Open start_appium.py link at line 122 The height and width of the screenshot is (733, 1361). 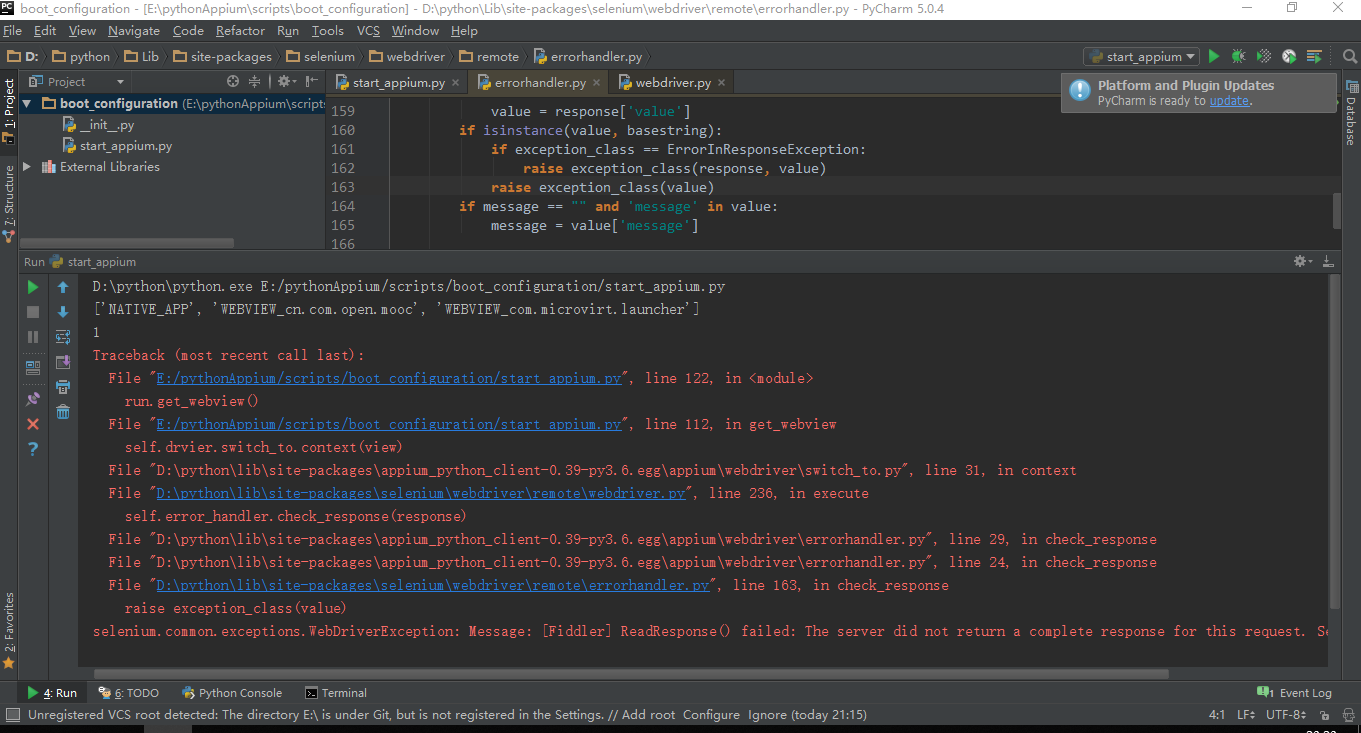pyautogui.click(x=390, y=378)
